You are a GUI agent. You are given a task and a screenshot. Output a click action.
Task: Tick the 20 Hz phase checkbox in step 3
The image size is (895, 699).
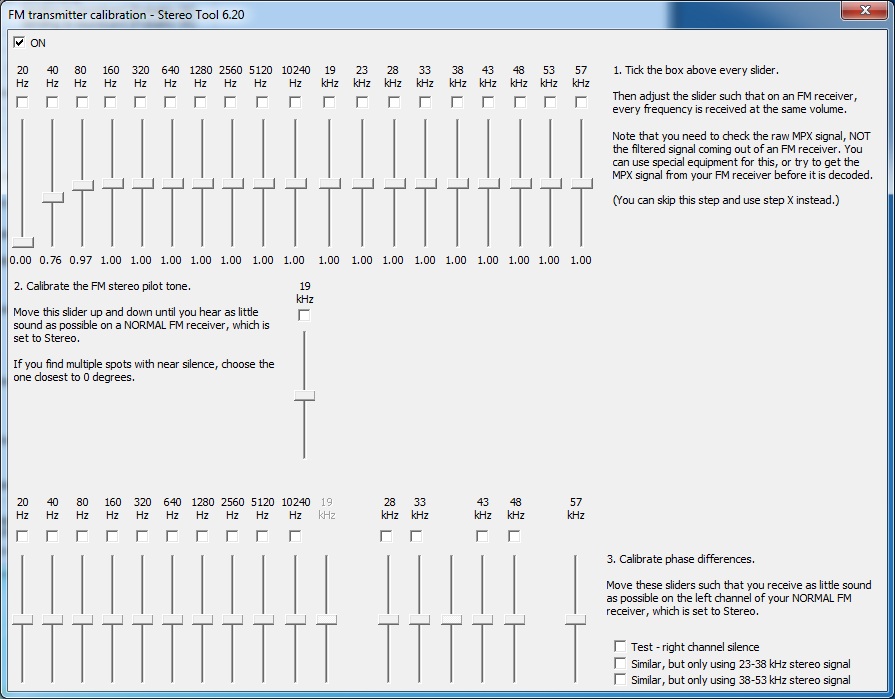pyautogui.click(x=22, y=536)
